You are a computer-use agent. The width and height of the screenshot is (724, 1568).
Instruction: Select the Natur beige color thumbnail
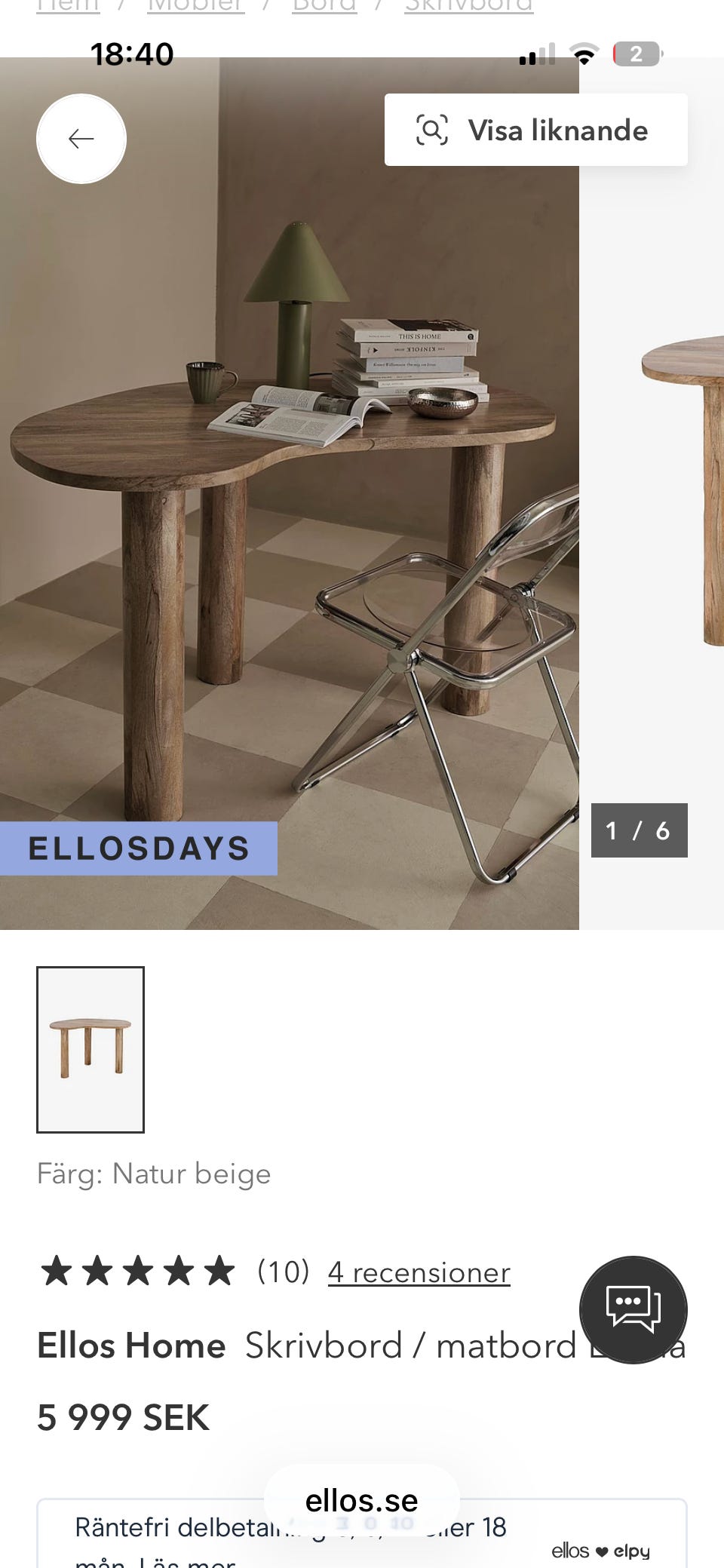(90, 1049)
